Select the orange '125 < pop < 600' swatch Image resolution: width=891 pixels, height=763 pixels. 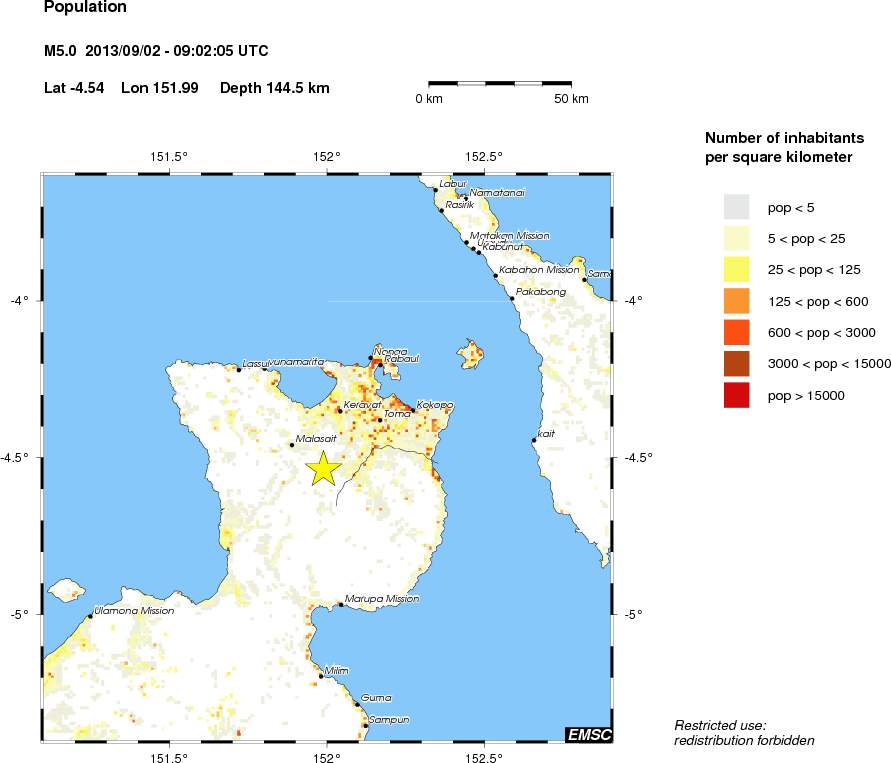pos(736,301)
